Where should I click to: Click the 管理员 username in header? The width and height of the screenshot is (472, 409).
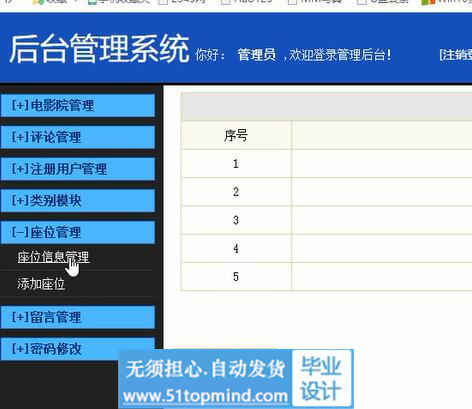257,55
